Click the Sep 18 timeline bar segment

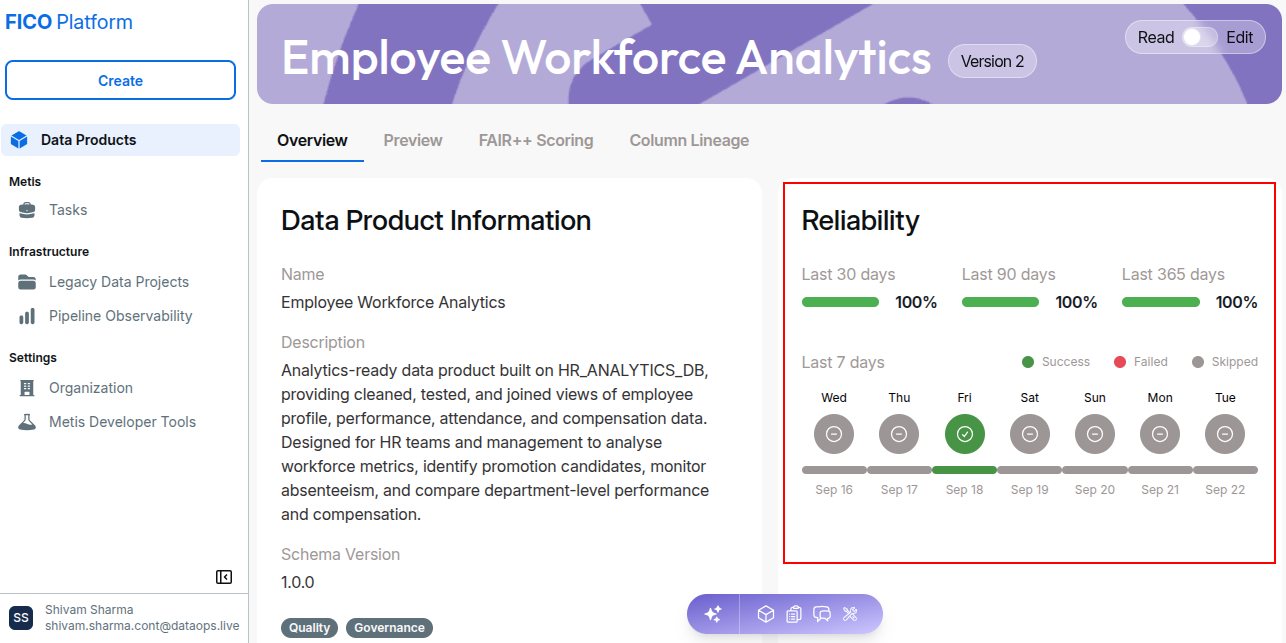pos(964,470)
